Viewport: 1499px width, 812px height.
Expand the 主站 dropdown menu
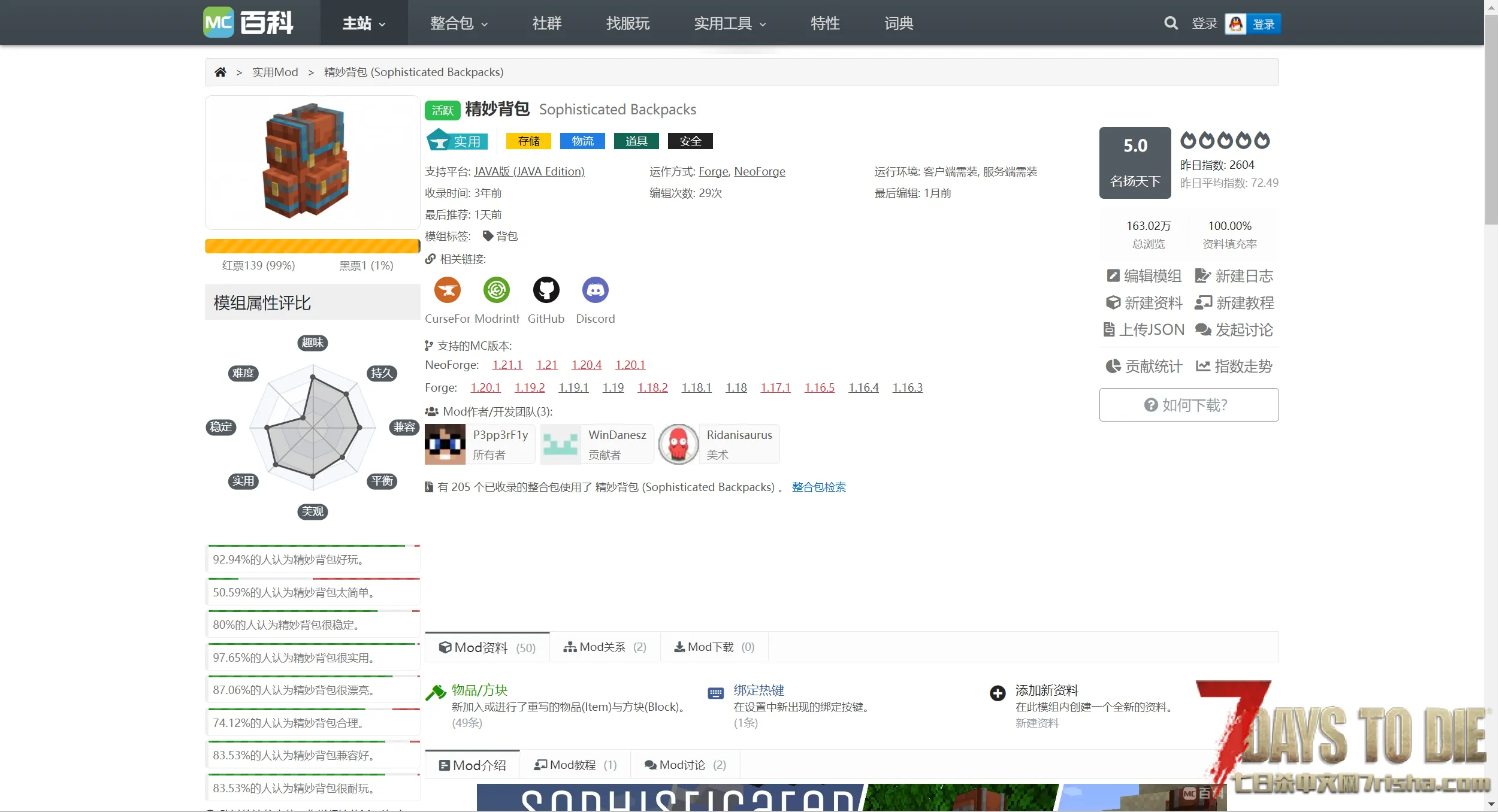click(x=364, y=23)
